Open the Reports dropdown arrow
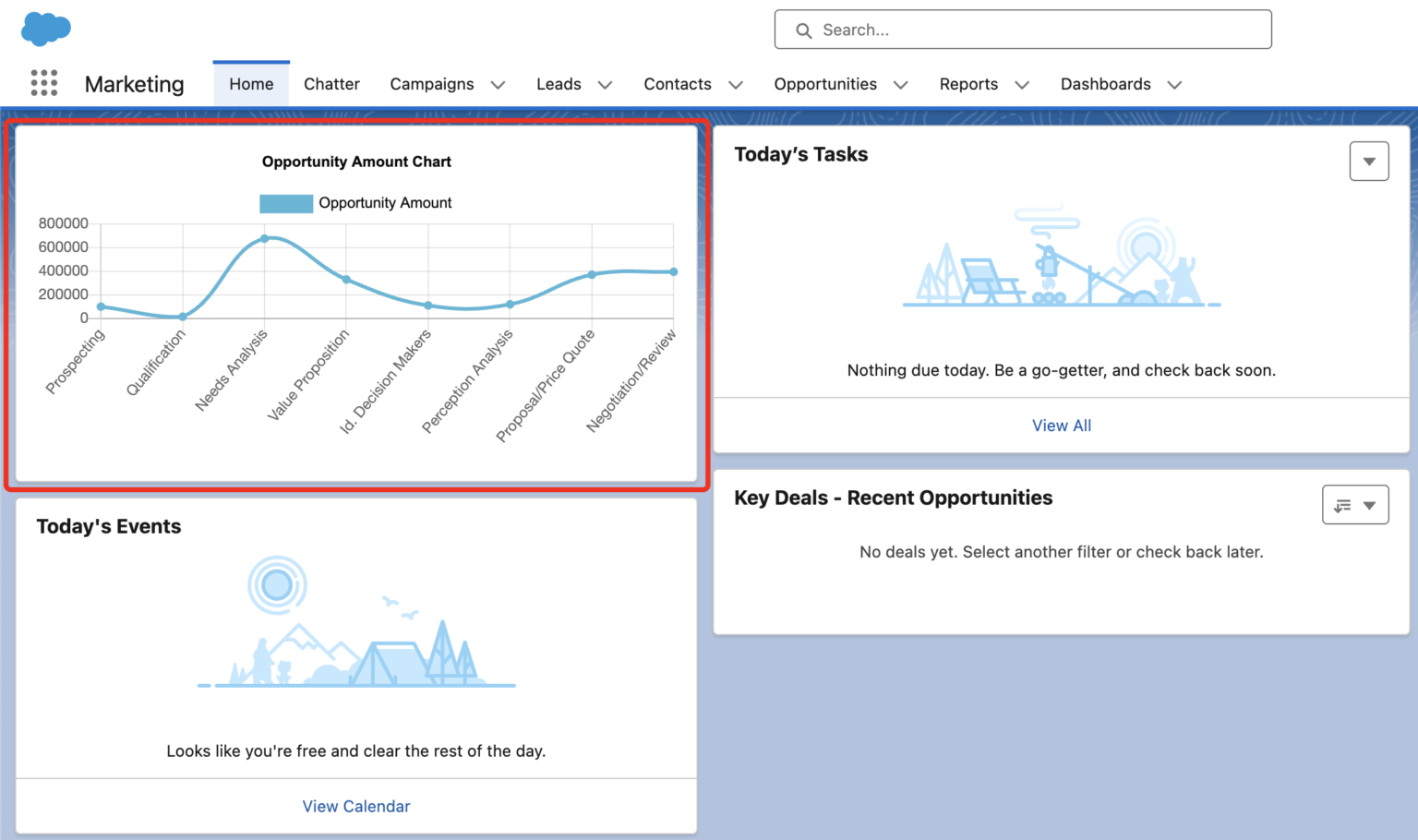This screenshot has height=840, width=1418. tap(1022, 85)
